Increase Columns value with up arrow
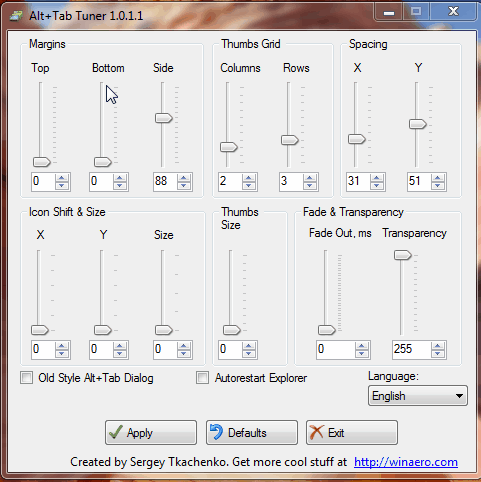 (x=249, y=178)
